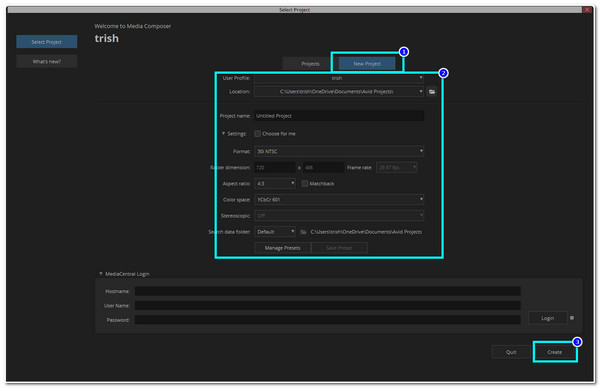Click the Welcome to Media Composer text
The width and height of the screenshot is (600, 388).
click(x=132, y=26)
